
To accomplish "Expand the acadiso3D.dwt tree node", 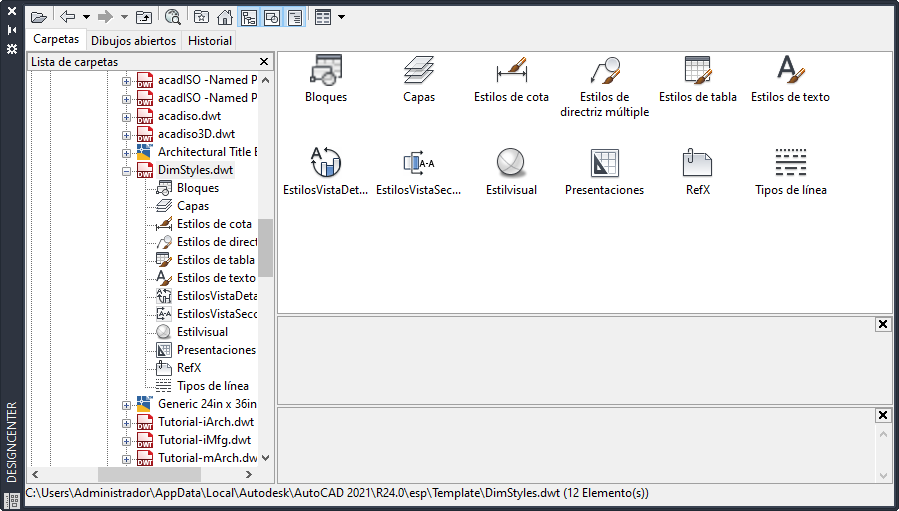I will point(126,135).
